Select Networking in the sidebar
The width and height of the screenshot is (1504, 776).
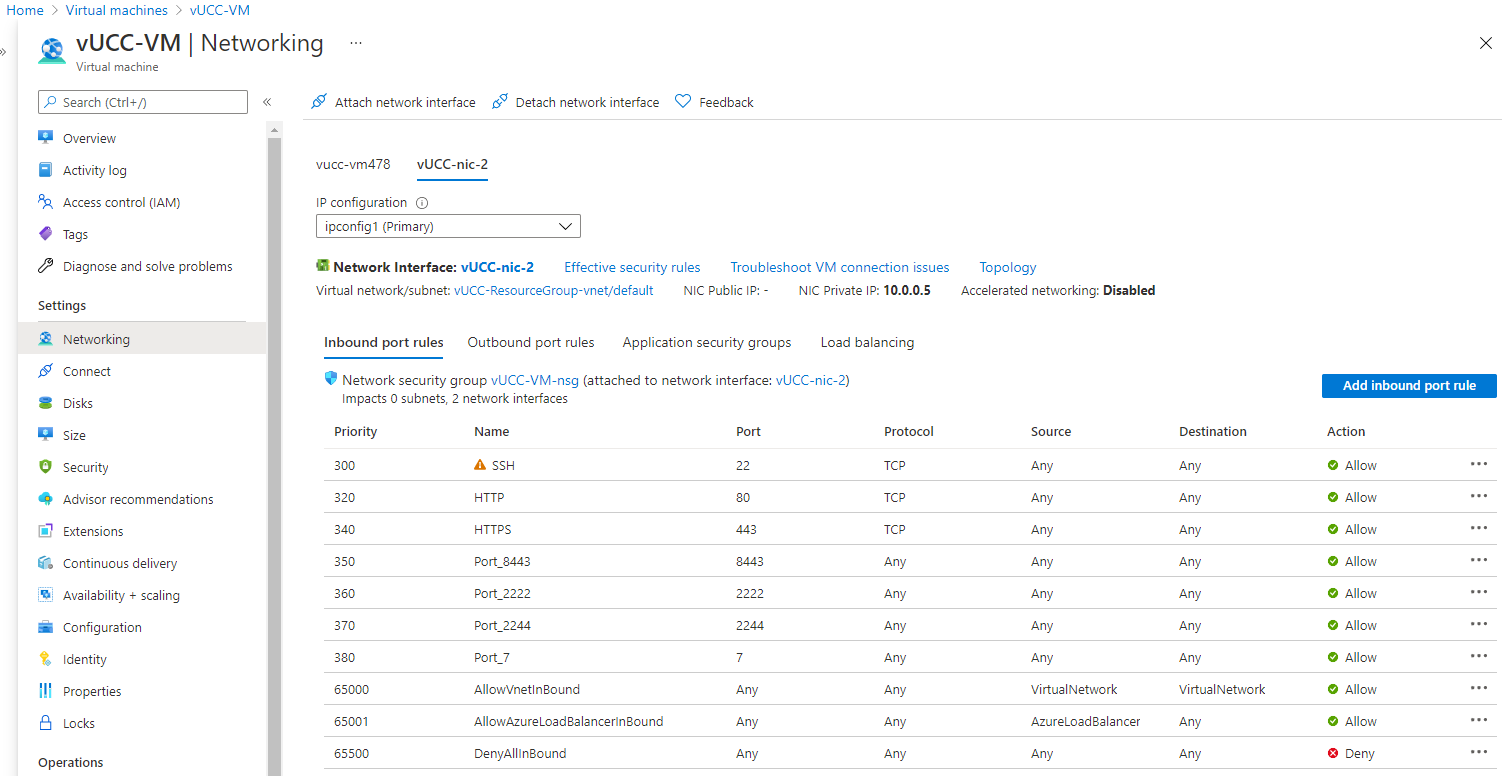click(142, 339)
